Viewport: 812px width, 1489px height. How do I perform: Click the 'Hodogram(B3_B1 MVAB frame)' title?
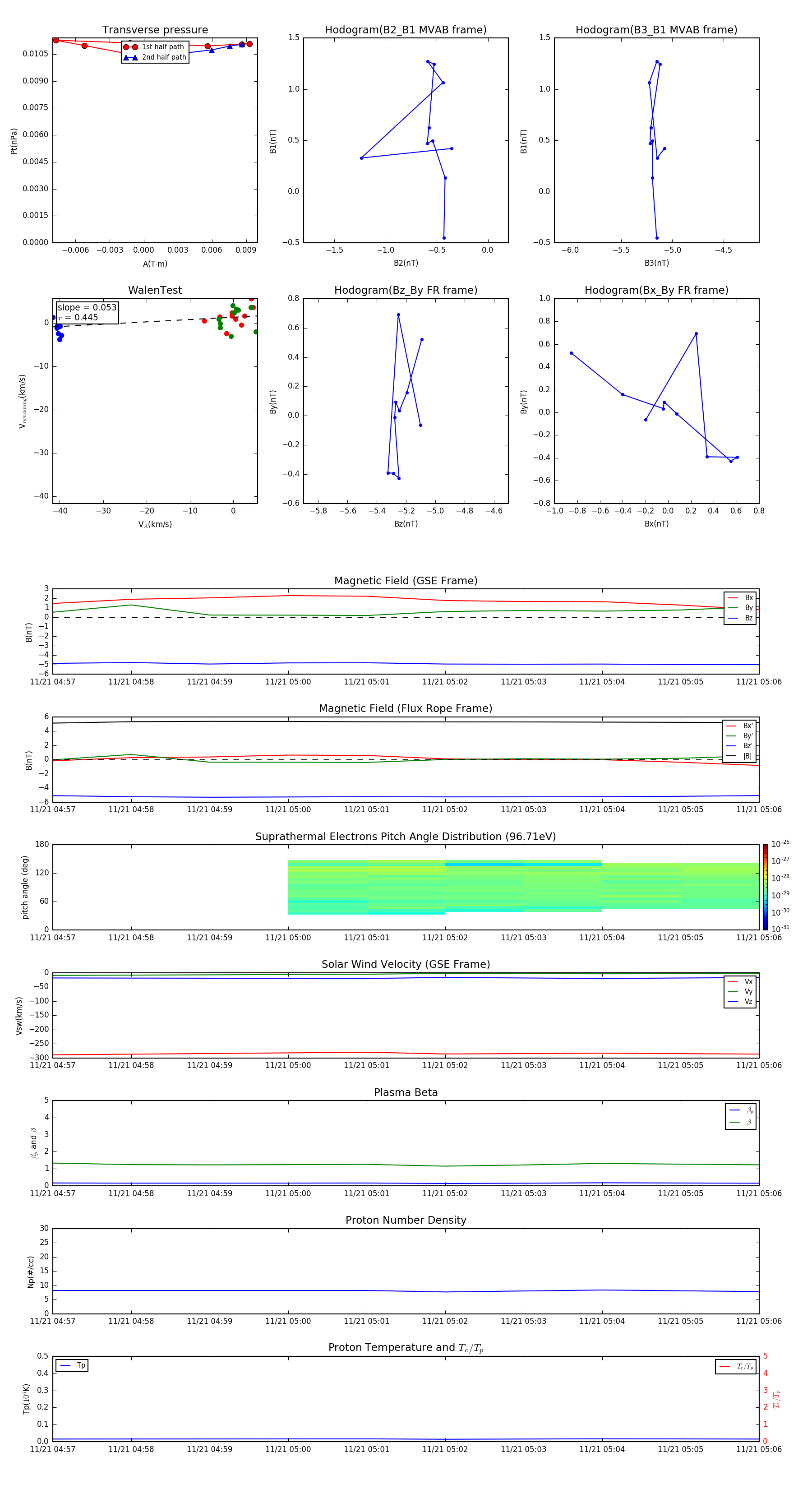click(x=656, y=30)
